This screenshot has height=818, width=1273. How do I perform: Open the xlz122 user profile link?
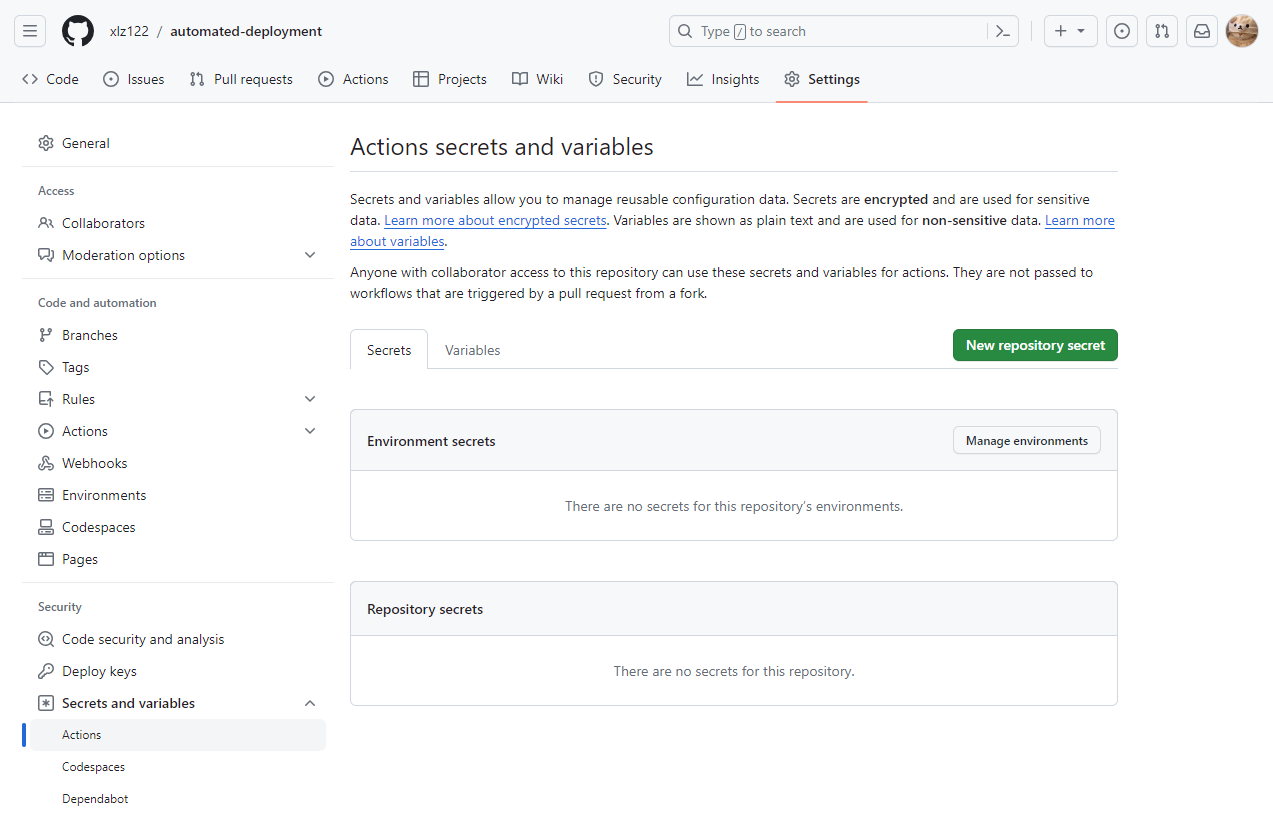(129, 31)
